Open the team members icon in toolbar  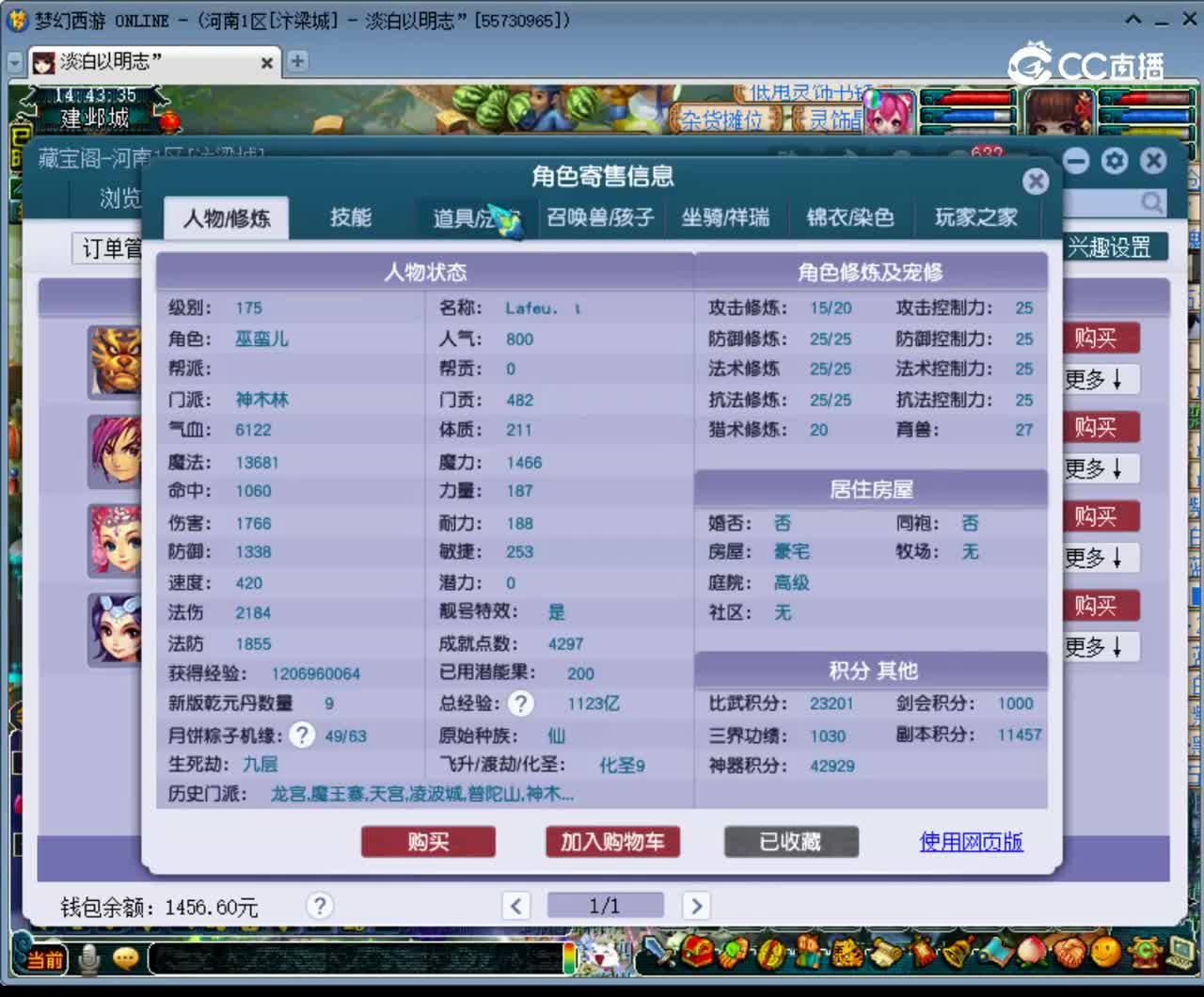pos(808,952)
